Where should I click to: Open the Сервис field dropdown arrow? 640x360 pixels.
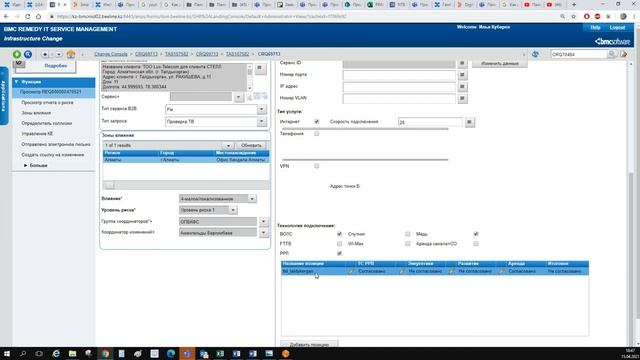[238, 97]
